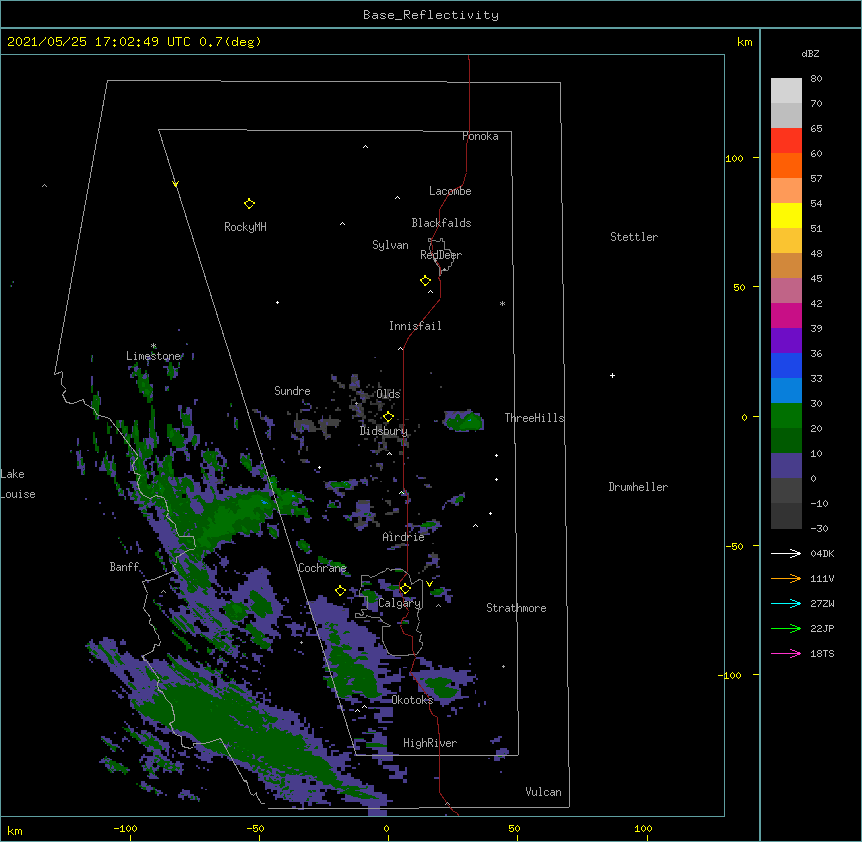This screenshot has width=862, height=842.
Task: Click the Innisfail label
Action: [x=415, y=326]
